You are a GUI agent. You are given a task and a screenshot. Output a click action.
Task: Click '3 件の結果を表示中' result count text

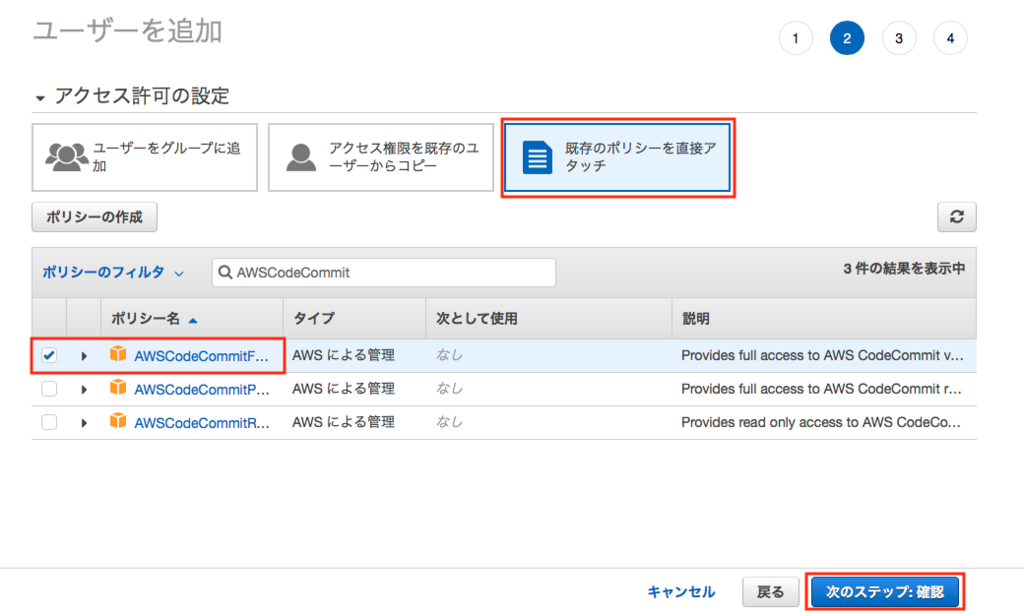point(904,268)
